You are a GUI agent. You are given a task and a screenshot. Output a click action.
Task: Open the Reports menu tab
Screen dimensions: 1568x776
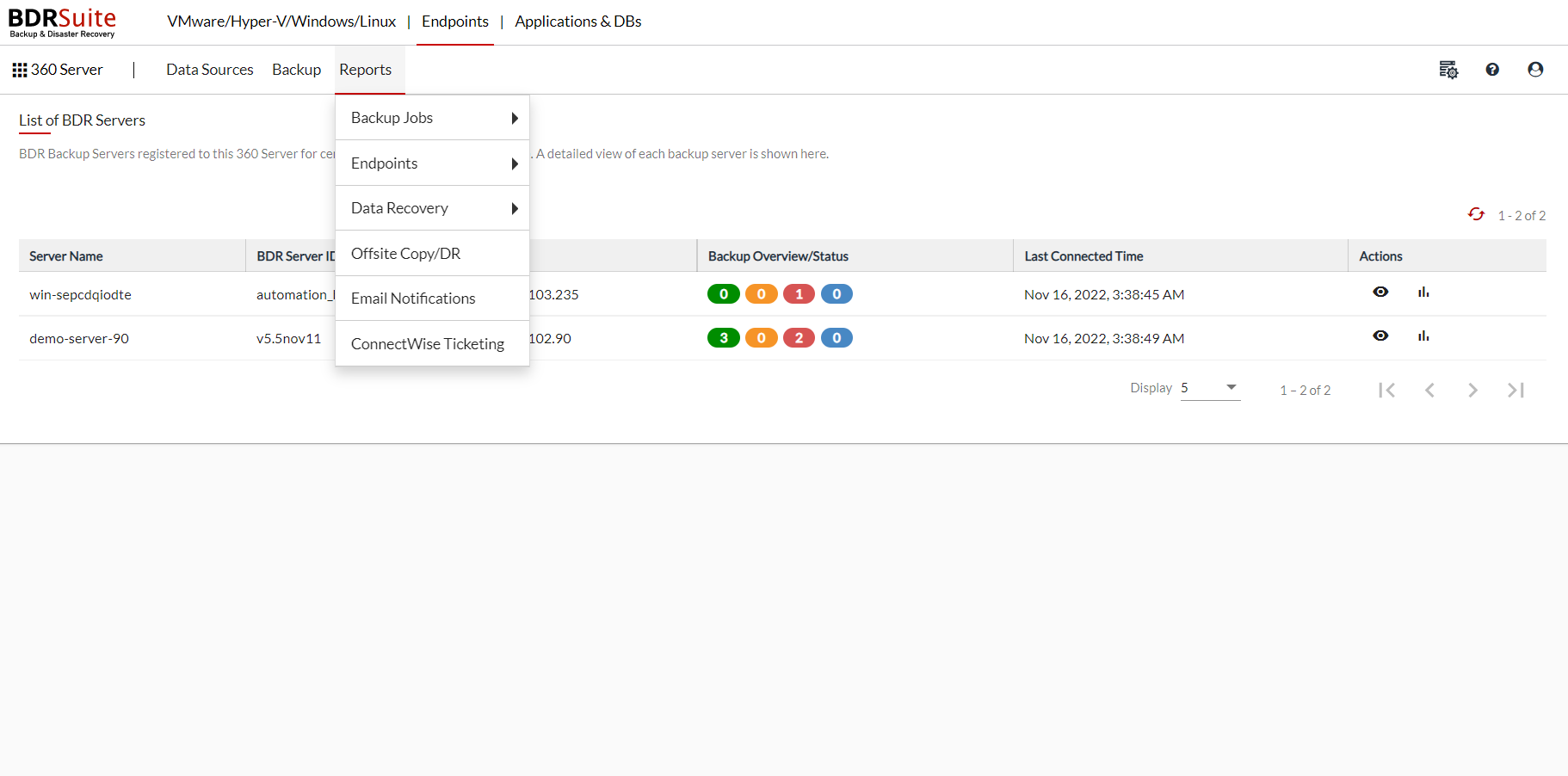366,70
